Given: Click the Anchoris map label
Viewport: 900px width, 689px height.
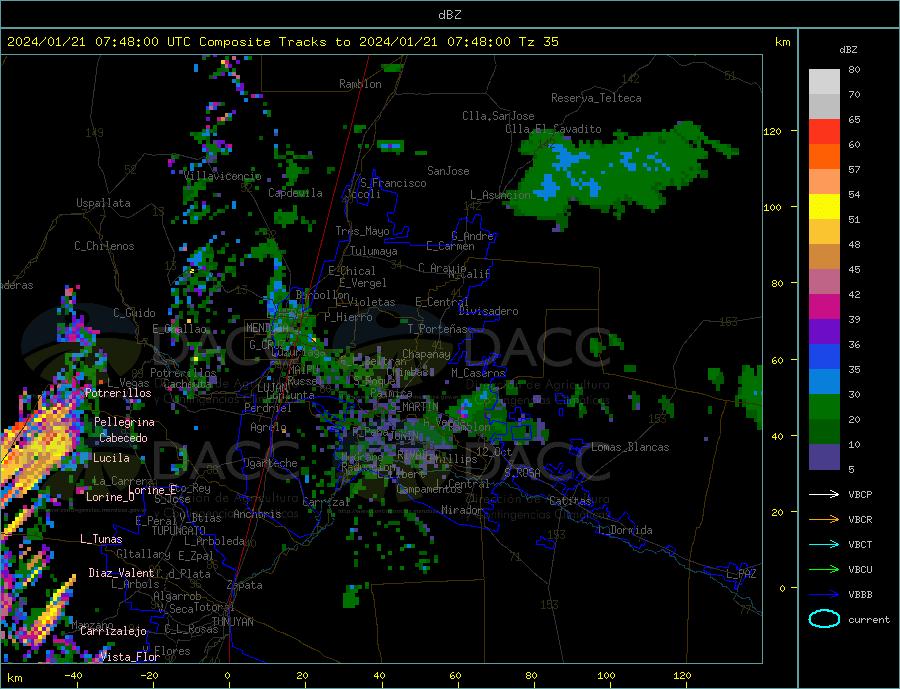Looking at the screenshot, I should click(257, 514).
